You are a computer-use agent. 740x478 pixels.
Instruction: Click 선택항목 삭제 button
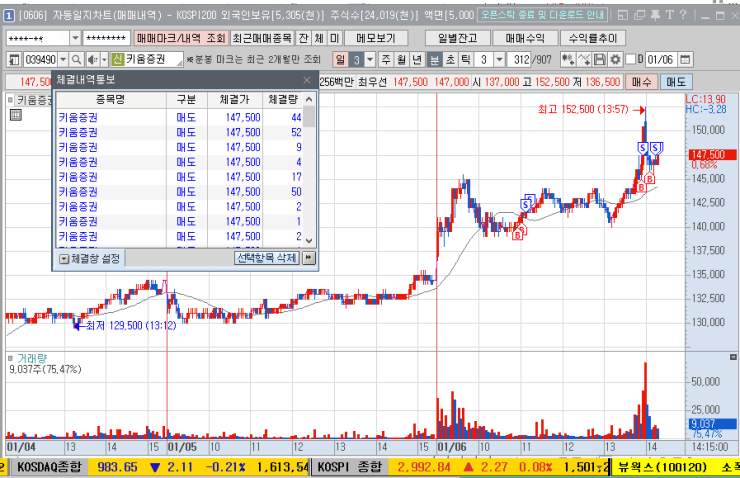coord(267,258)
